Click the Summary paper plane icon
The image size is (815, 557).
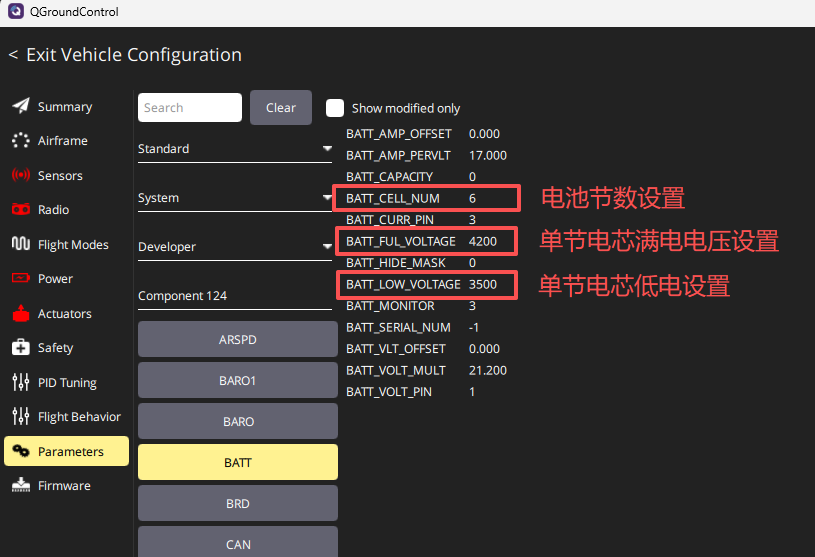[x=20, y=106]
